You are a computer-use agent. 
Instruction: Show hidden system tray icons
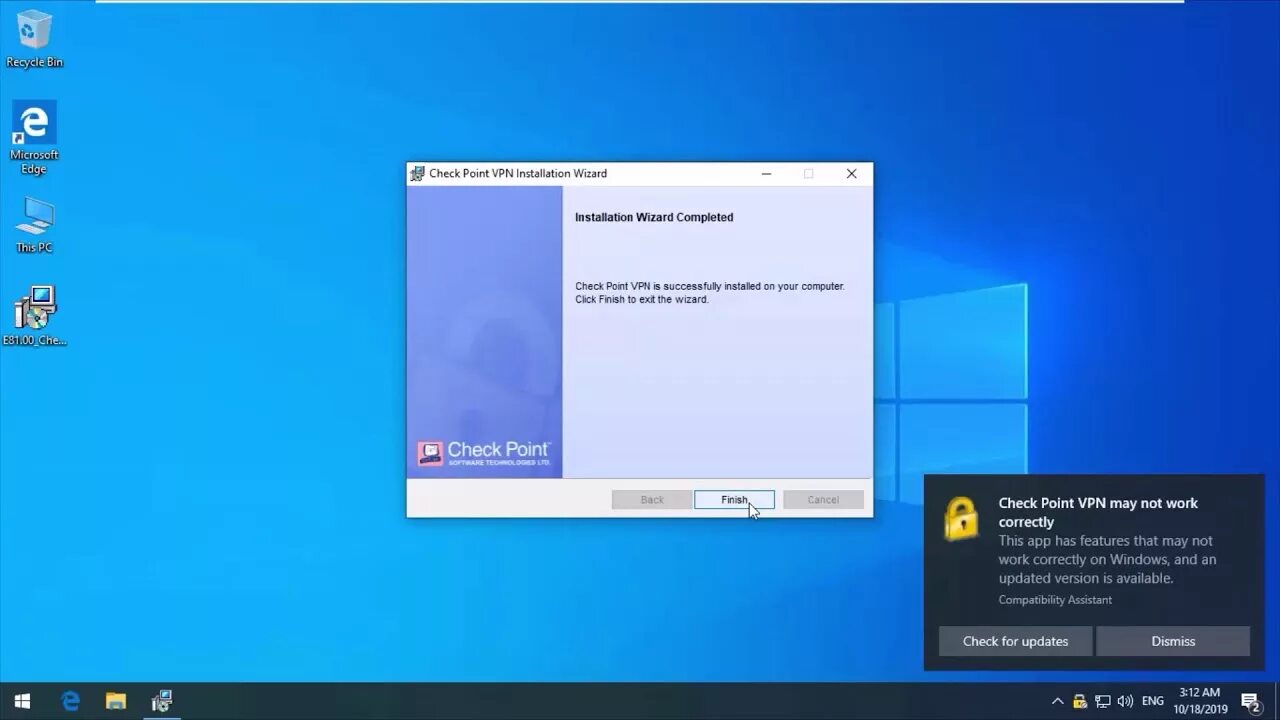click(x=1057, y=701)
